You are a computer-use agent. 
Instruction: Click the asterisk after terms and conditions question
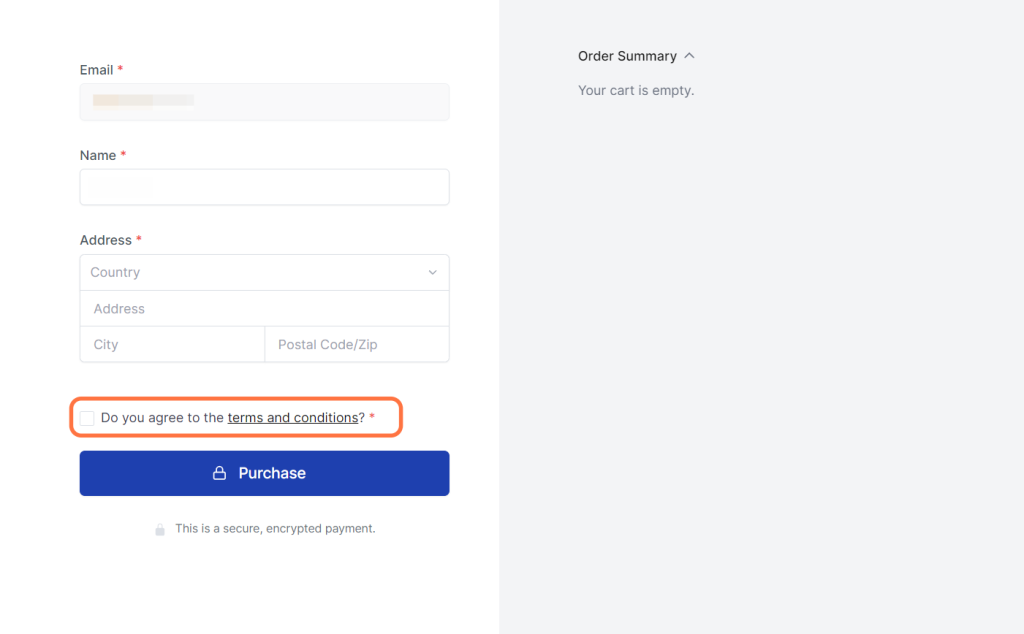374,417
